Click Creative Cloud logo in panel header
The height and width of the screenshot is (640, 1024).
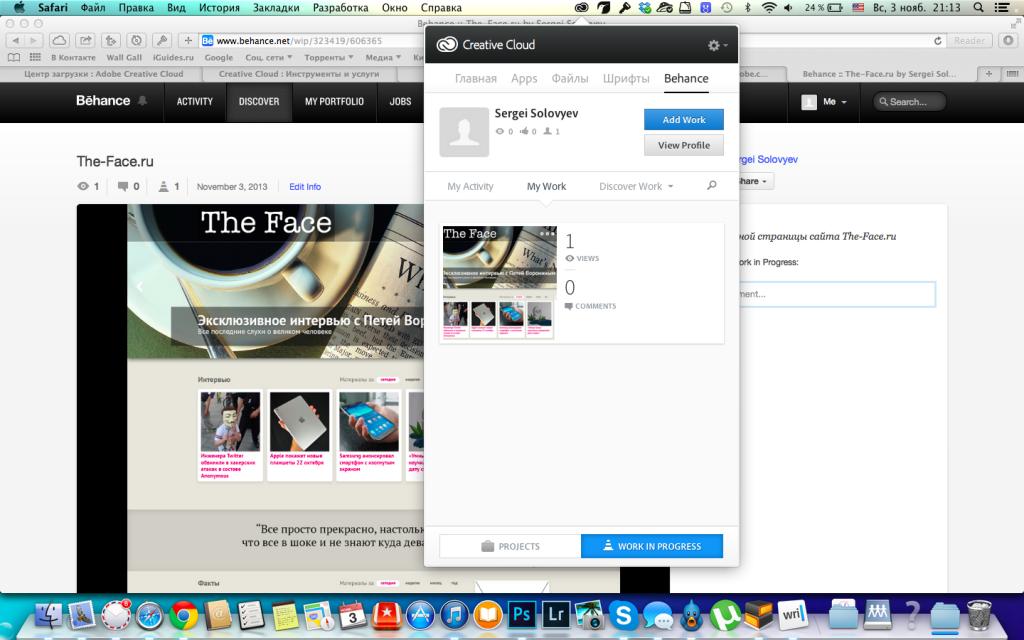point(447,44)
